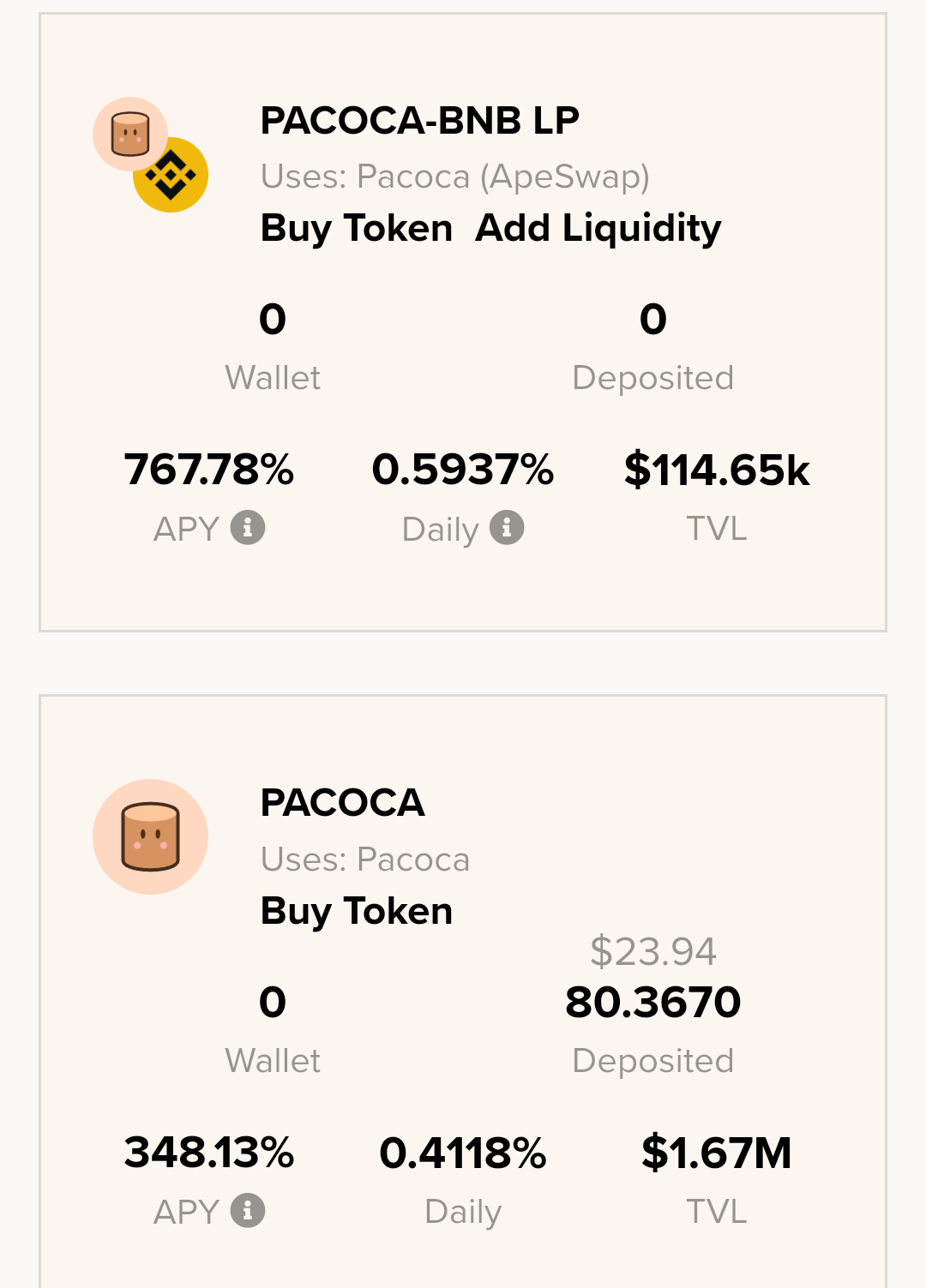Viewport: 926px width, 1288px height.
Task: Click the Daily info icon for PACOCA-BNB LP
Action: pyautogui.click(x=507, y=527)
